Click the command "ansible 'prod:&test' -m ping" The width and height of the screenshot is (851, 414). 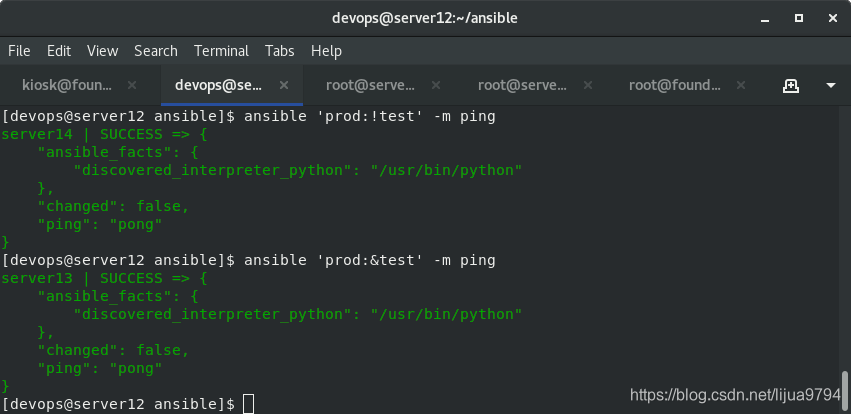(x=370, y=260)
